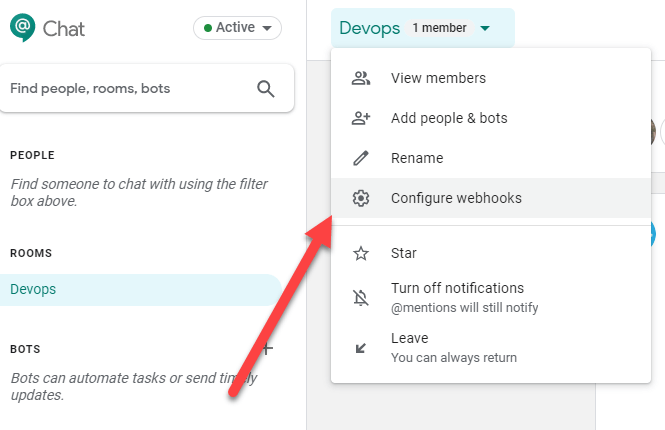Viewport: 665px width, 430px height.
Task: Click the Star icon in menu
Action: [361, 254]
